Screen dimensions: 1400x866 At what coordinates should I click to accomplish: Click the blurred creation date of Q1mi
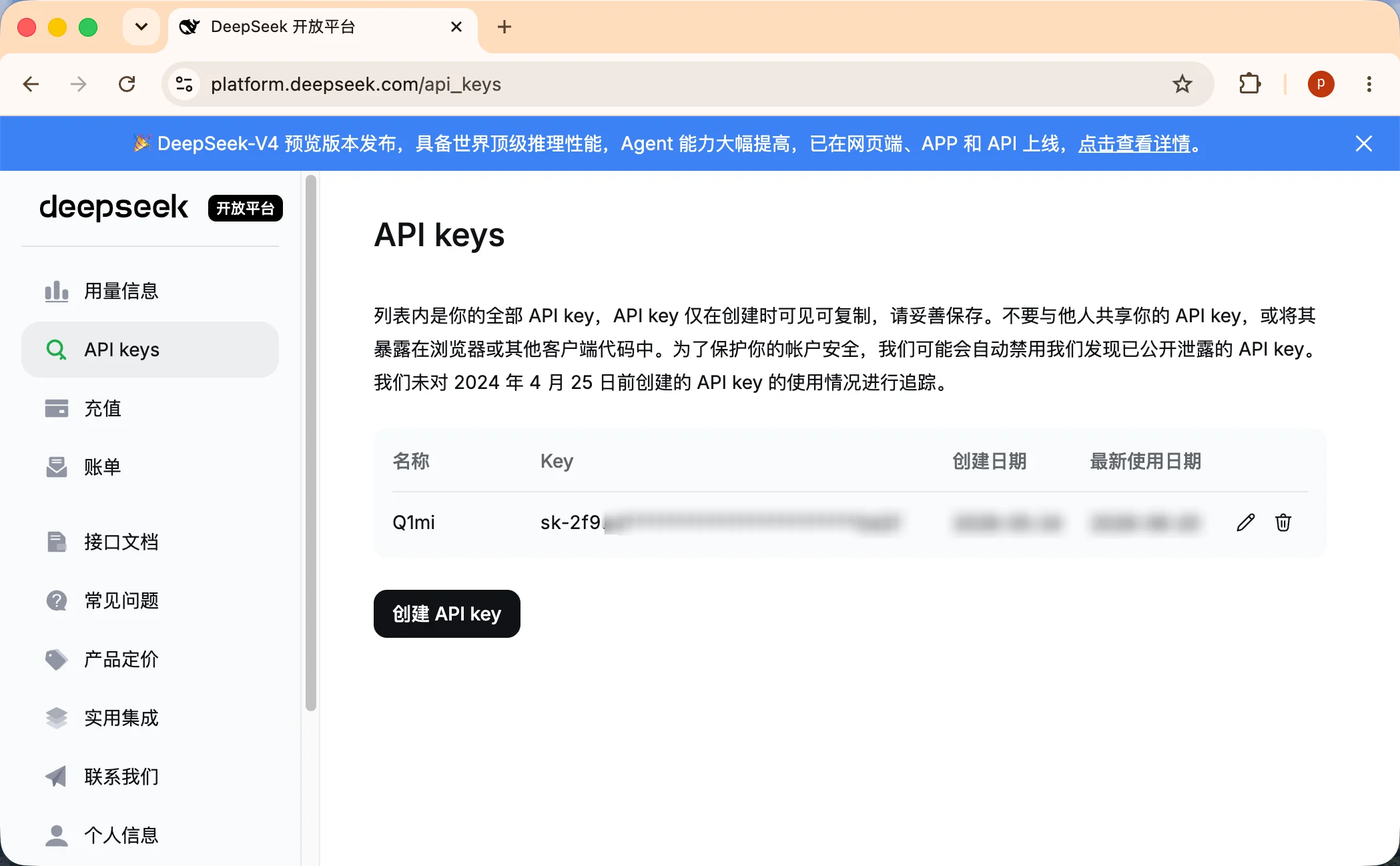coord(1007,522)
